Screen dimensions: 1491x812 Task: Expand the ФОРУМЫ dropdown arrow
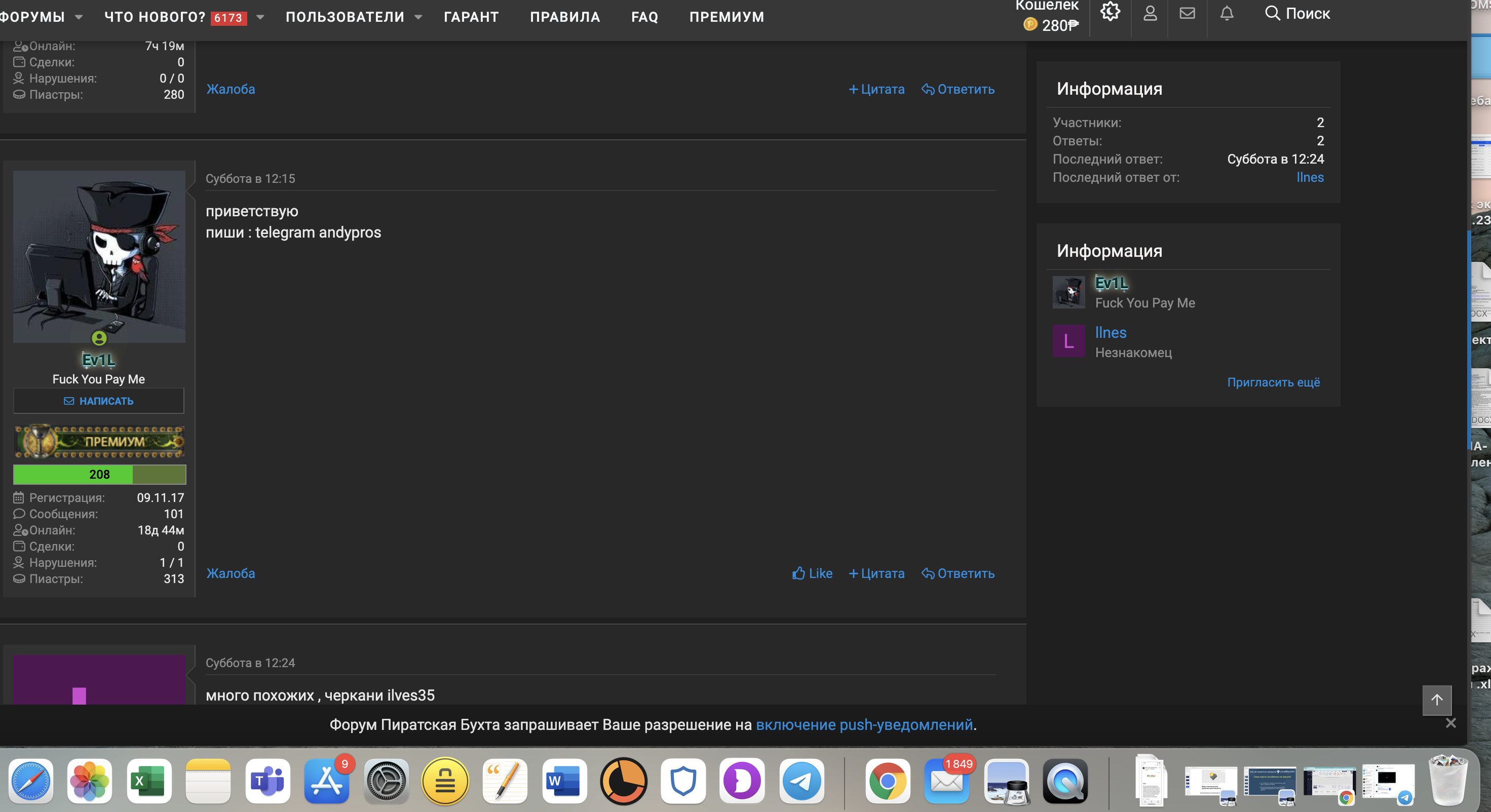pos(79,17)
